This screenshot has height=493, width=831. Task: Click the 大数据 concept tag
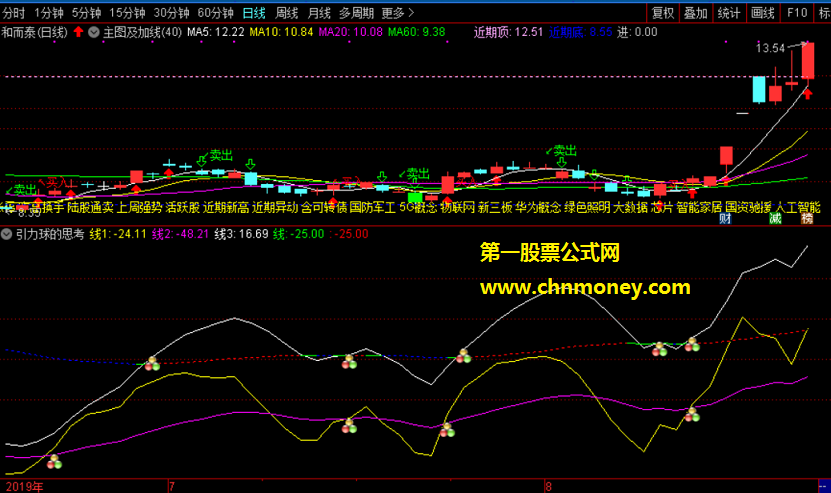[630, 207]
